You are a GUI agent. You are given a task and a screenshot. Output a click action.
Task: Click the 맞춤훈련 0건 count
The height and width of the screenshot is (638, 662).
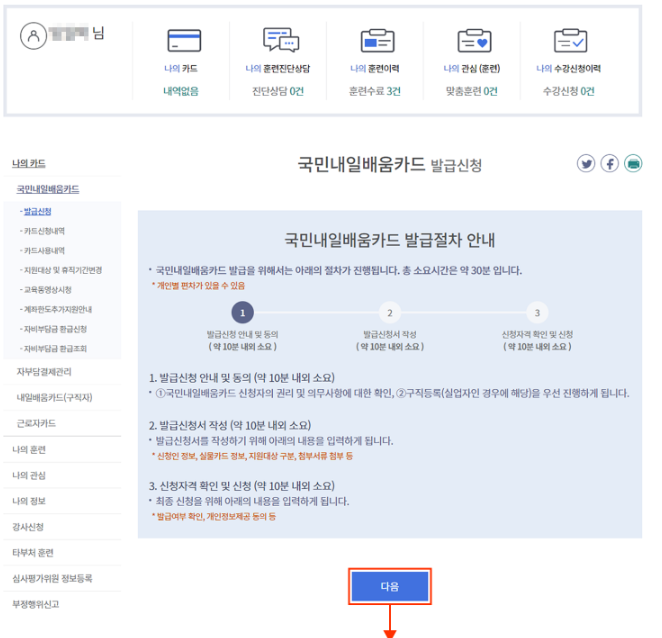(472, 91)
